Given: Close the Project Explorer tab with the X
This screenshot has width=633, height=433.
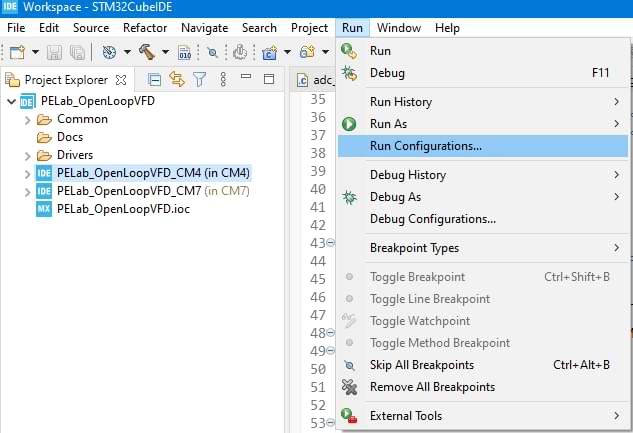Looking at the screenshot, I should (121, 80).
